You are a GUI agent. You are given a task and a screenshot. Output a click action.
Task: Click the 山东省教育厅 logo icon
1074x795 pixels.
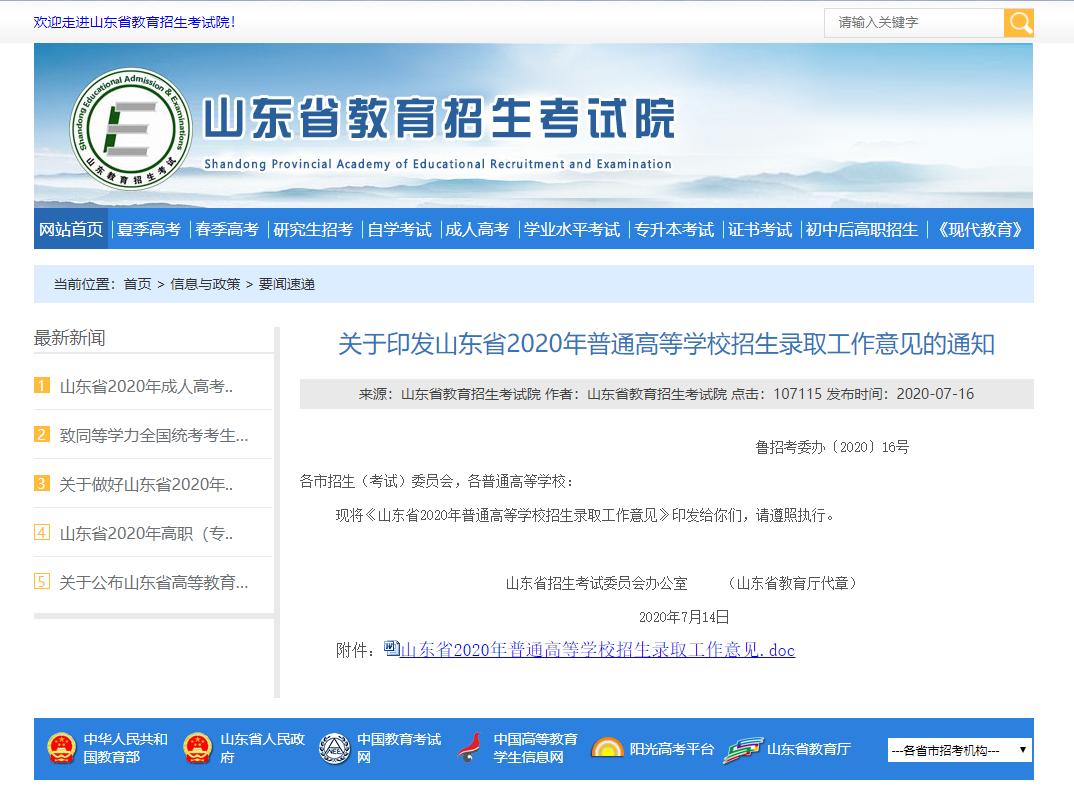point(744,749)
